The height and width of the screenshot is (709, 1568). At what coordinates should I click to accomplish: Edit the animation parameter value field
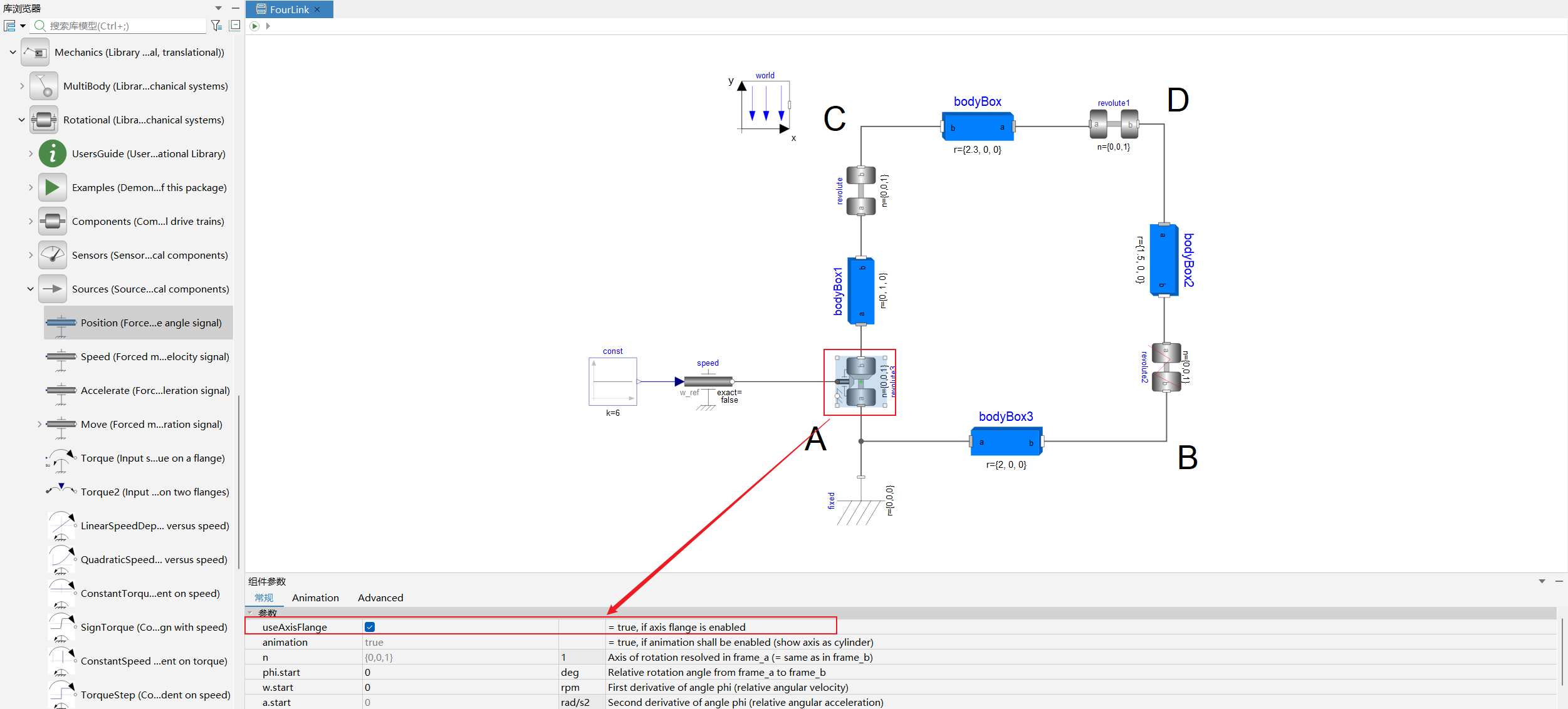(461, 643)
